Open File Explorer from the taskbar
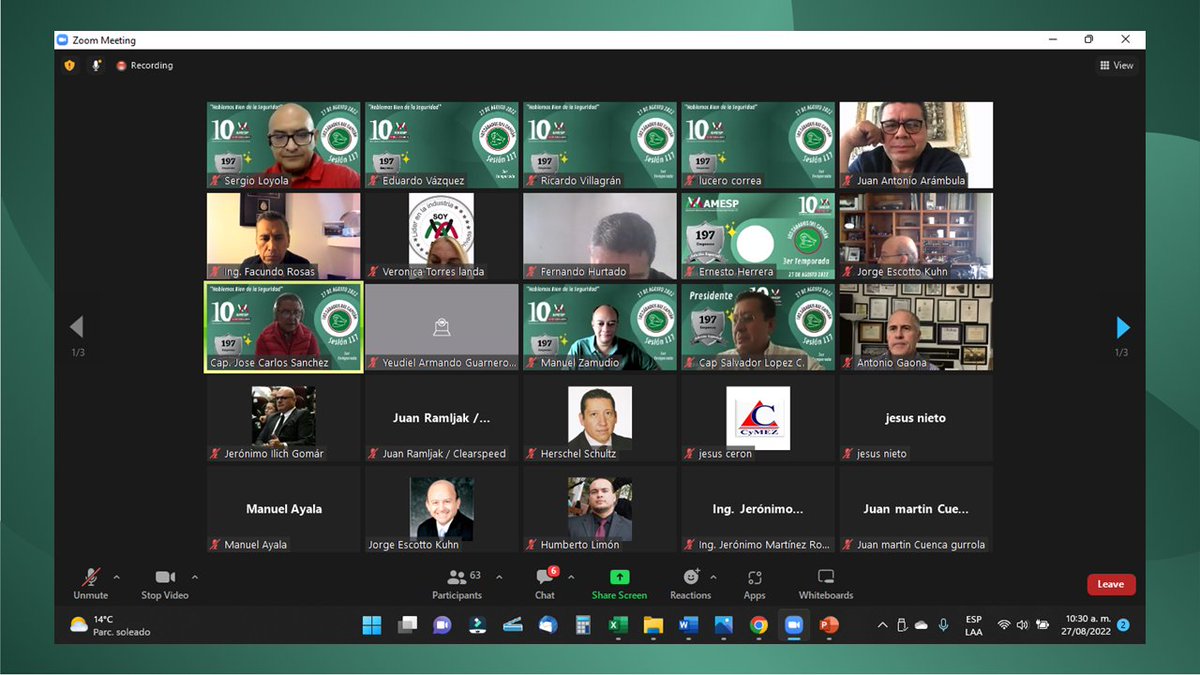The height and width of the screenshot is (675, 1200). [653, 625]
